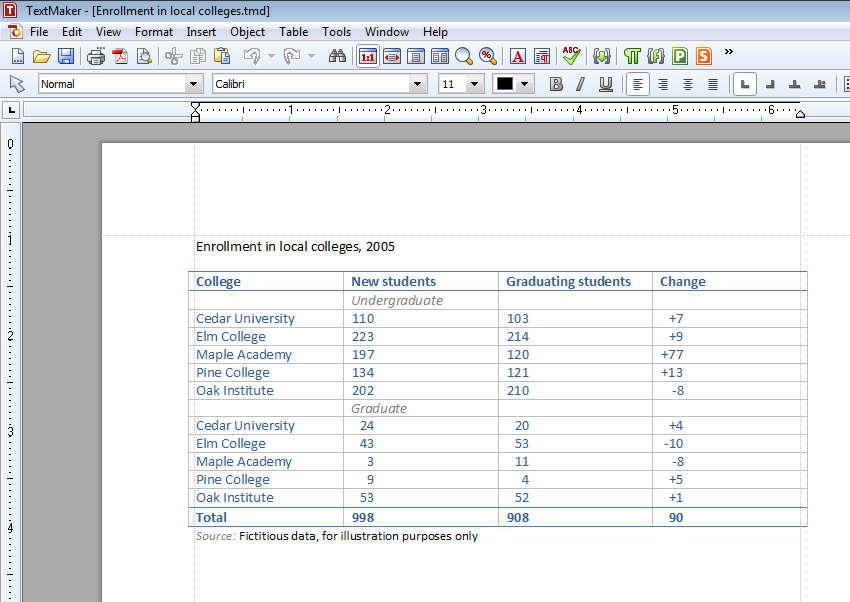Toggle Underline formatting

[x=605, y=84]
